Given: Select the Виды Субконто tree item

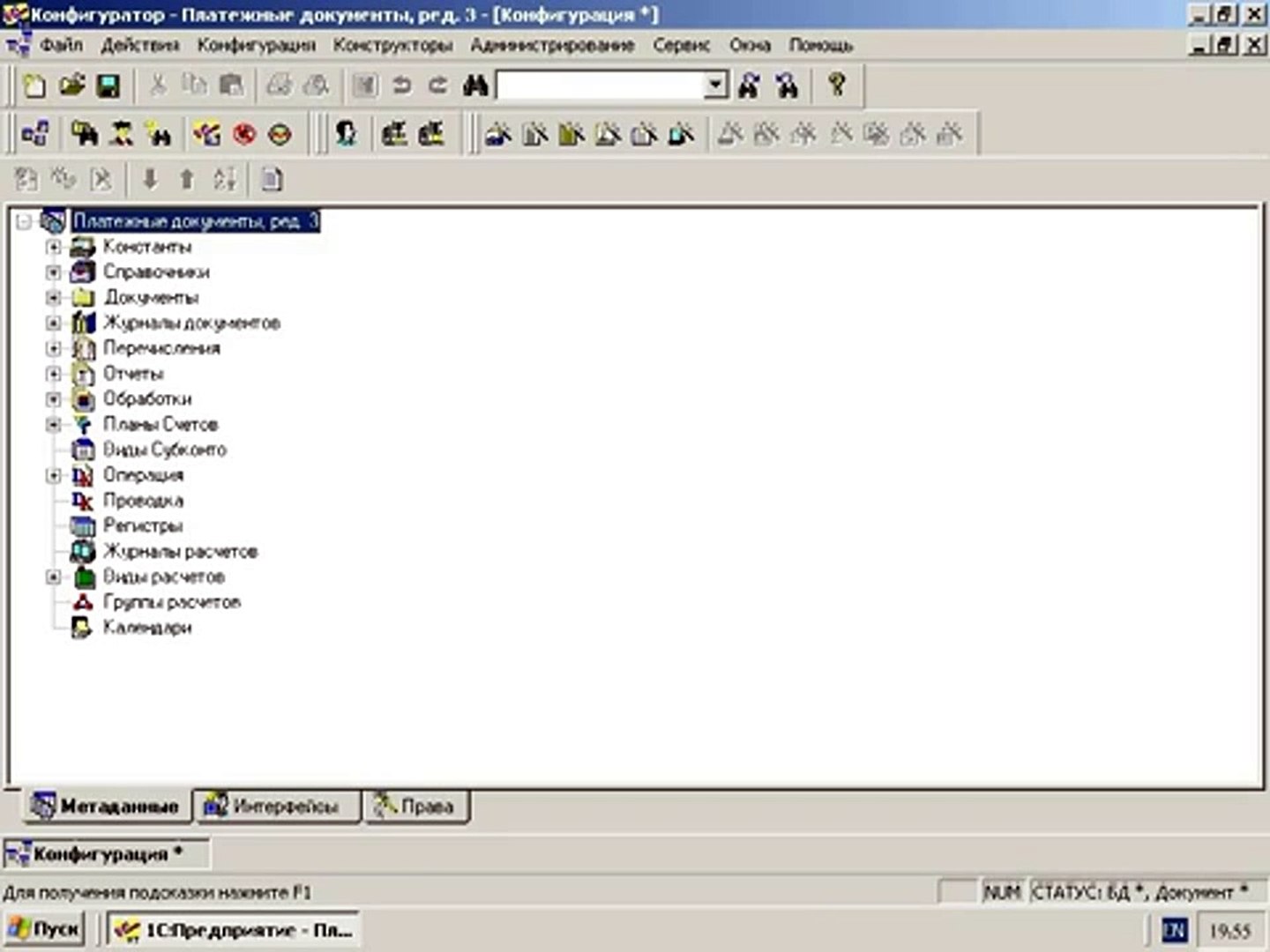Looking at the screenshot, I should [165, 450].
